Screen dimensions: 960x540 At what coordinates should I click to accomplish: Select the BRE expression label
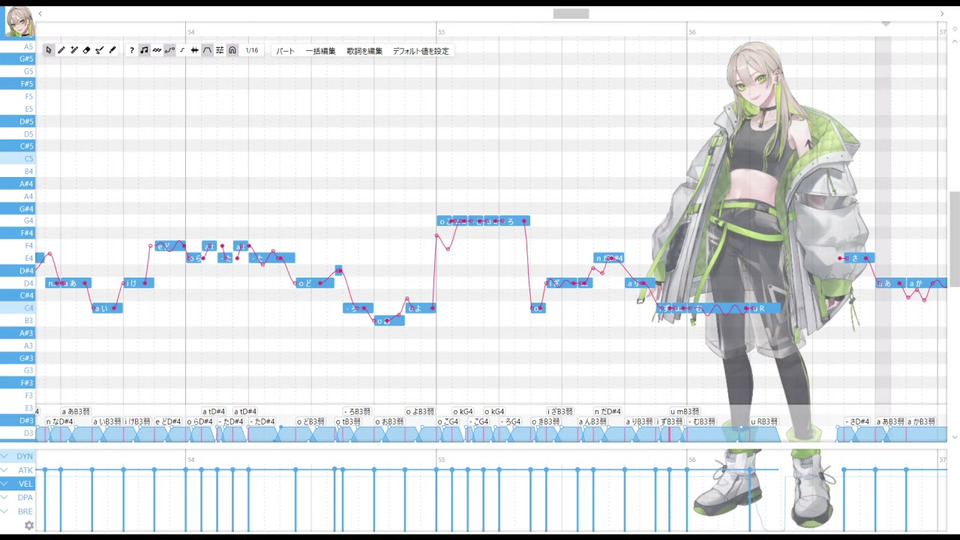pyautogui.click(x=25, y=511)
